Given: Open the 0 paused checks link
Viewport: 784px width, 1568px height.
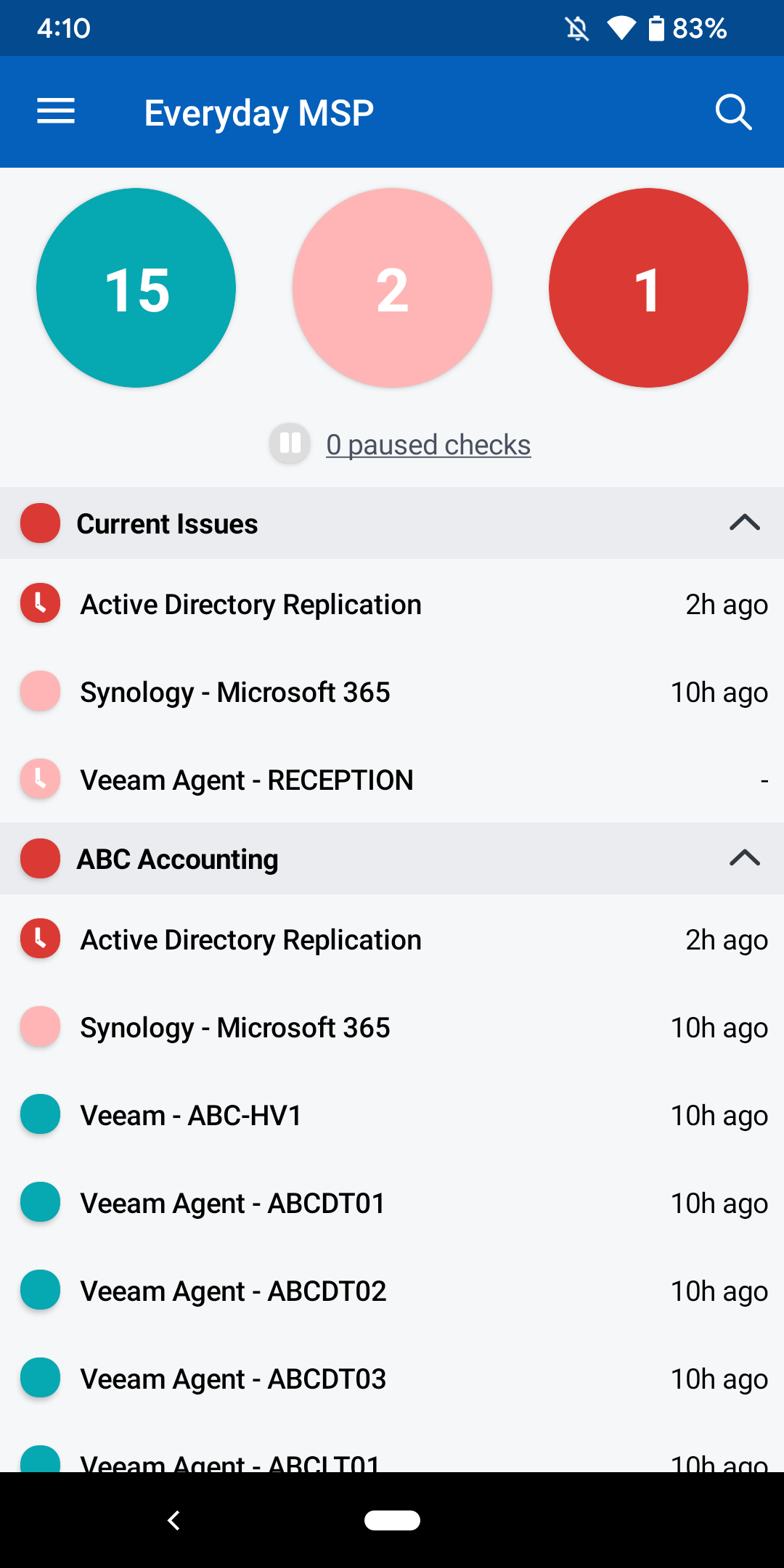Looking at the screenshot, I should pyautogui.click(x=428, y=444).
